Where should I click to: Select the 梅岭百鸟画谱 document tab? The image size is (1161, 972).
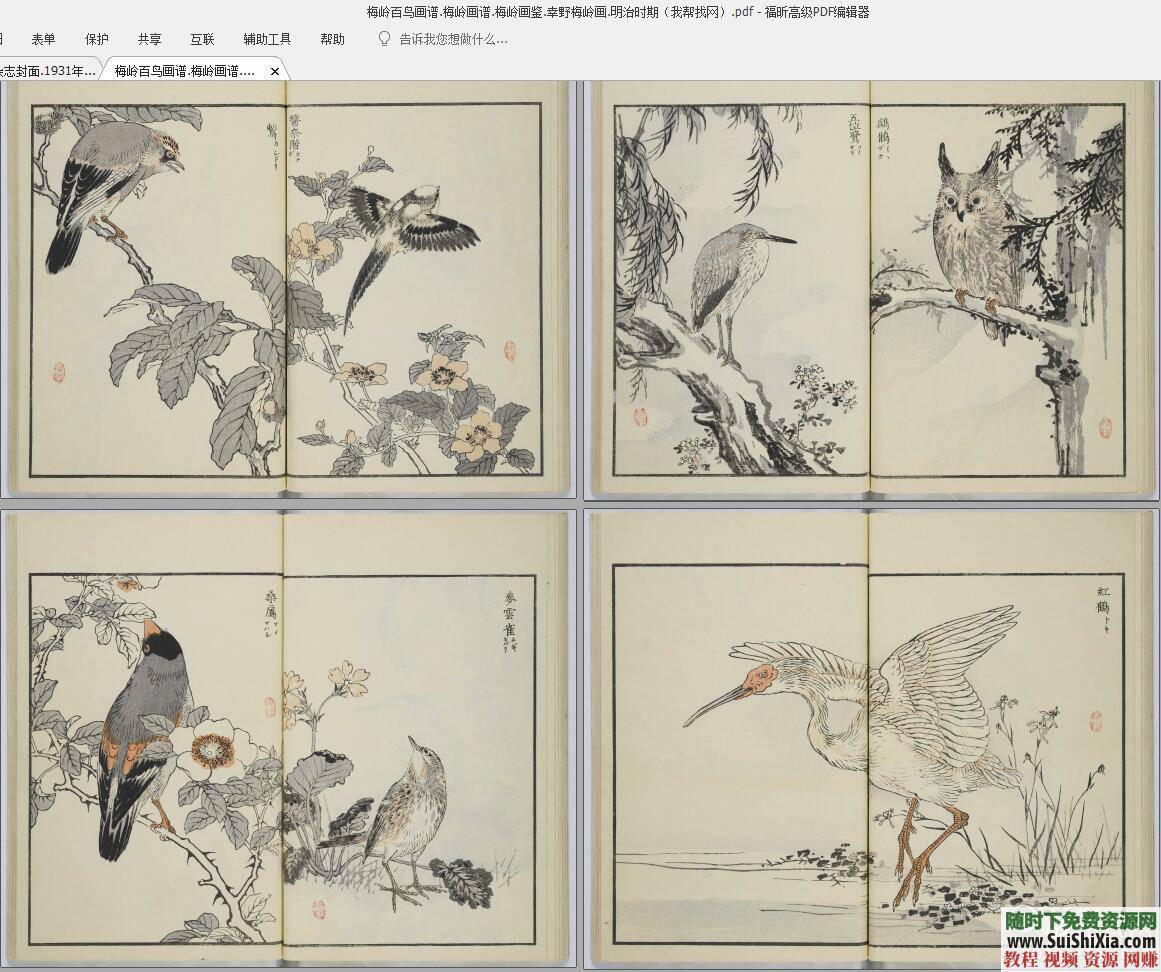185,71
